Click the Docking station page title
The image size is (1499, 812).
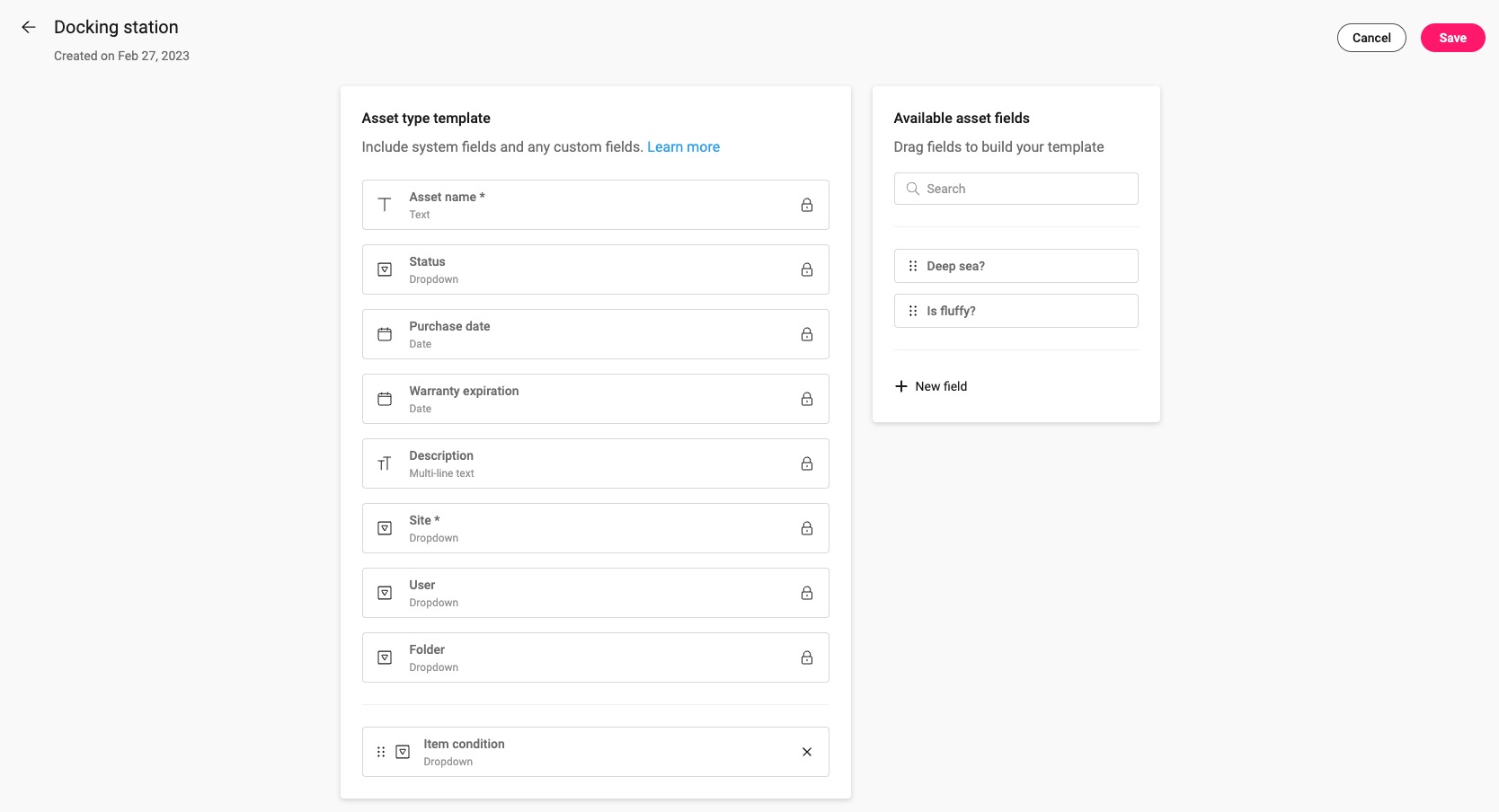[116, 27]
